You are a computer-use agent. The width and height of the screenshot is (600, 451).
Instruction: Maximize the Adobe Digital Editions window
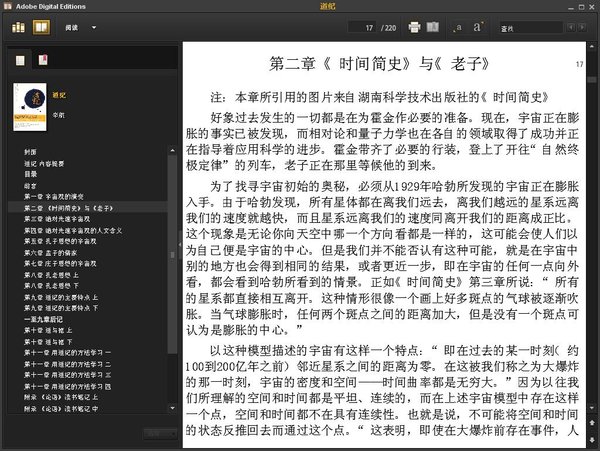581,7
